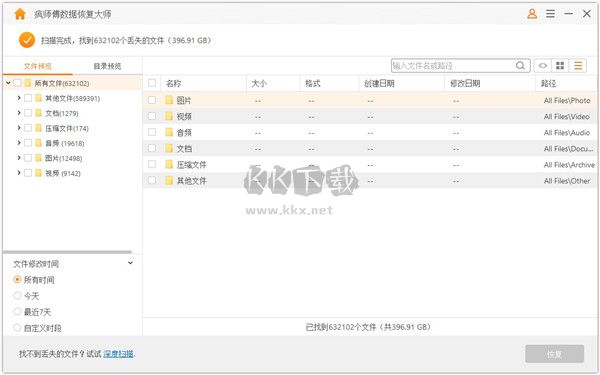Check the 音频 row checkbox
Screen dimensions: 600x375
tap(152, 132)
